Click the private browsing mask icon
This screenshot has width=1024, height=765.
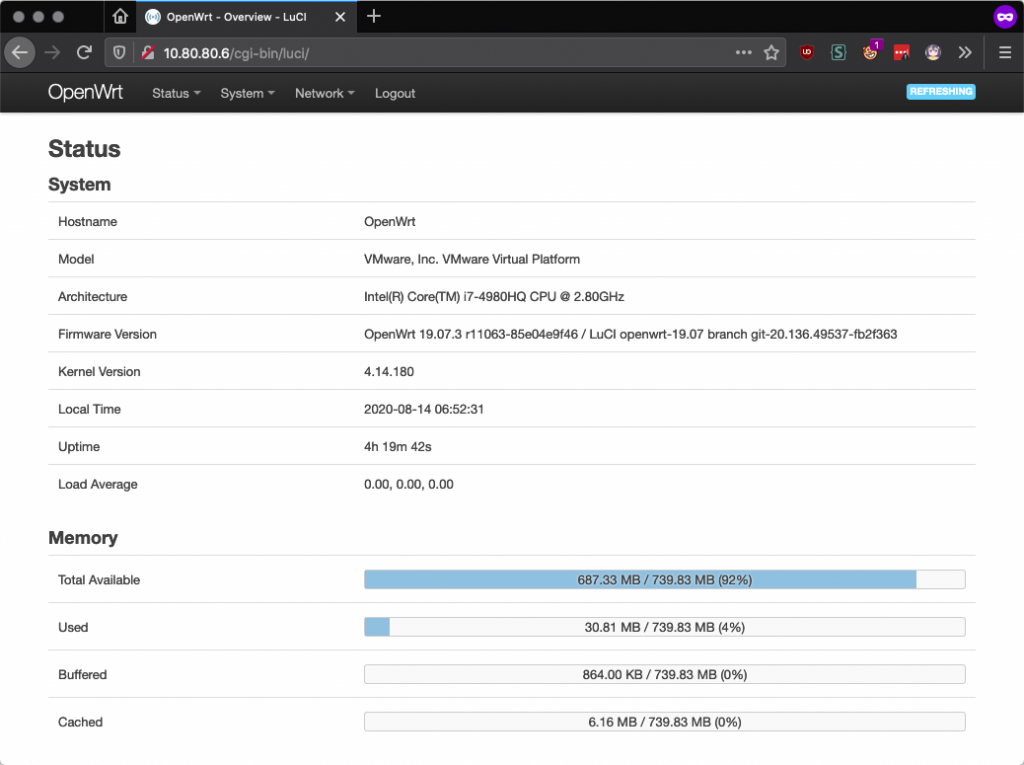[x=1004, y=17]
